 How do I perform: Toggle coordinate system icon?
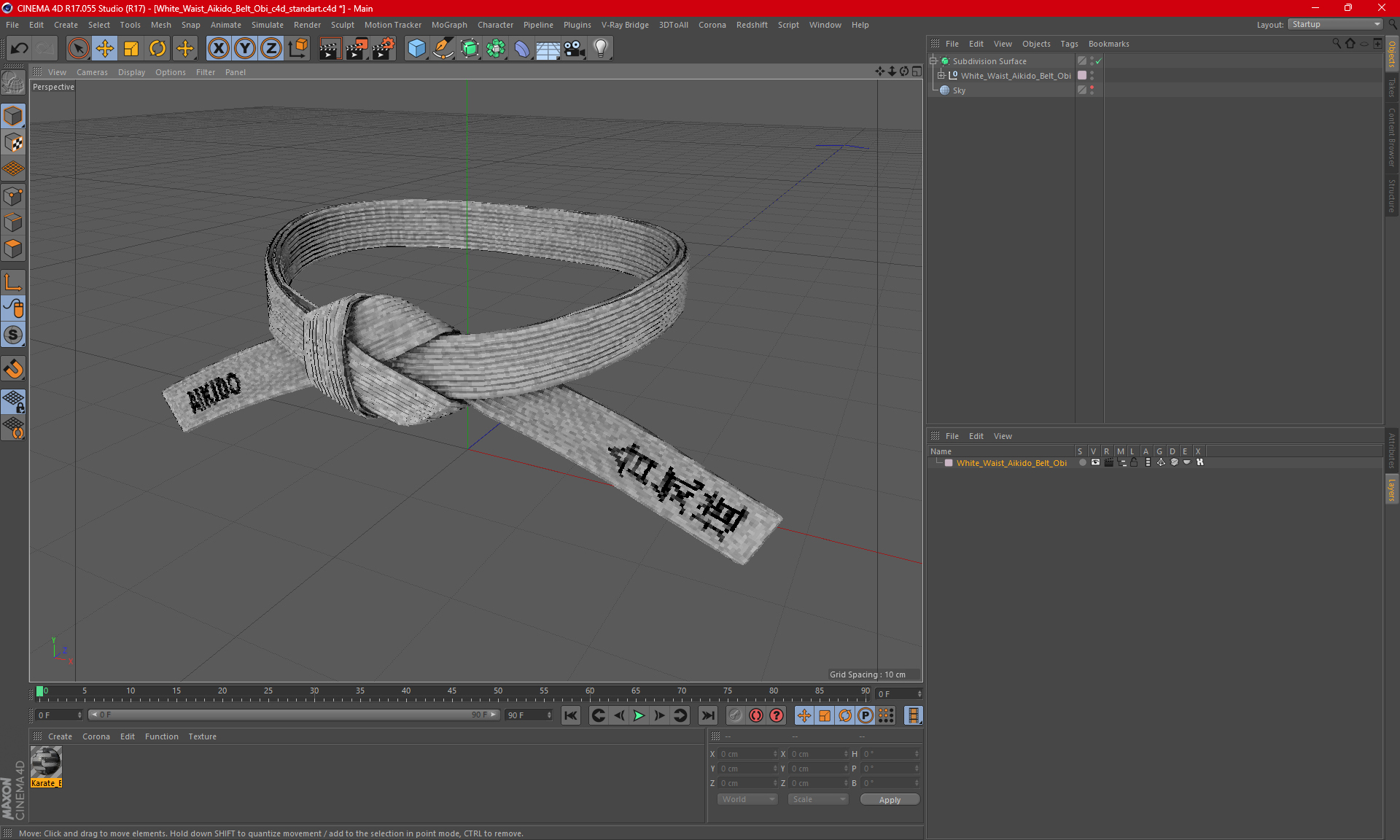pyautogui.click(x=298, y=49)
